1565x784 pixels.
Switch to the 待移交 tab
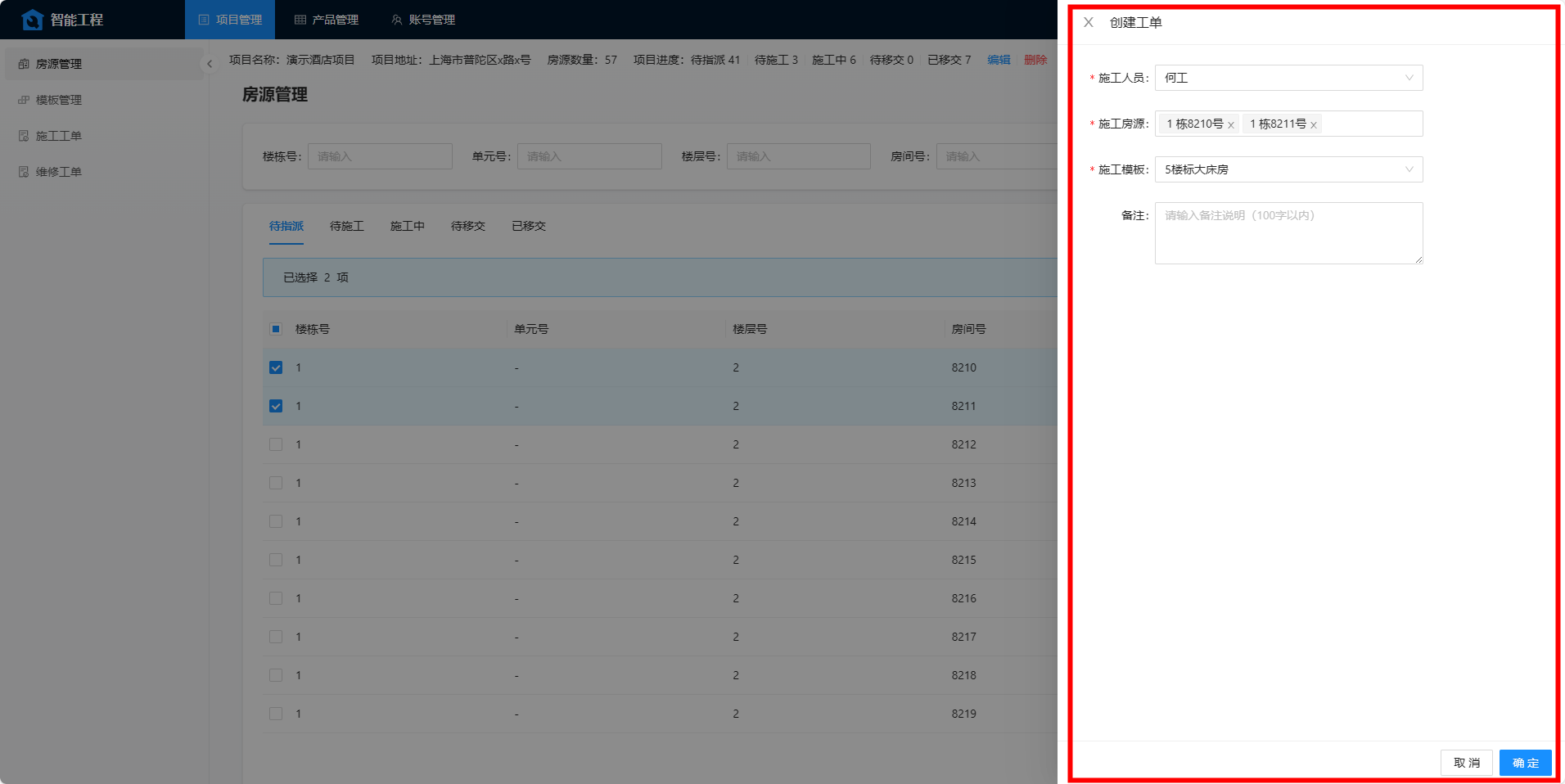pyautogui.click(x=468, y=226)
